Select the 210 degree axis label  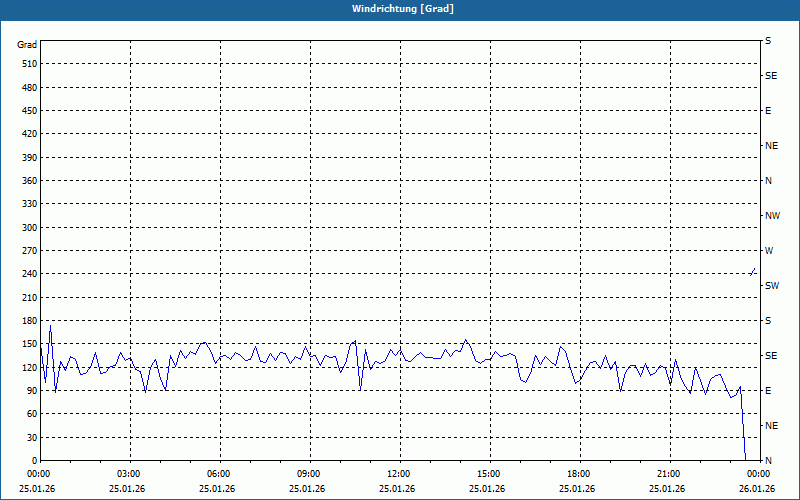point(30,297)
